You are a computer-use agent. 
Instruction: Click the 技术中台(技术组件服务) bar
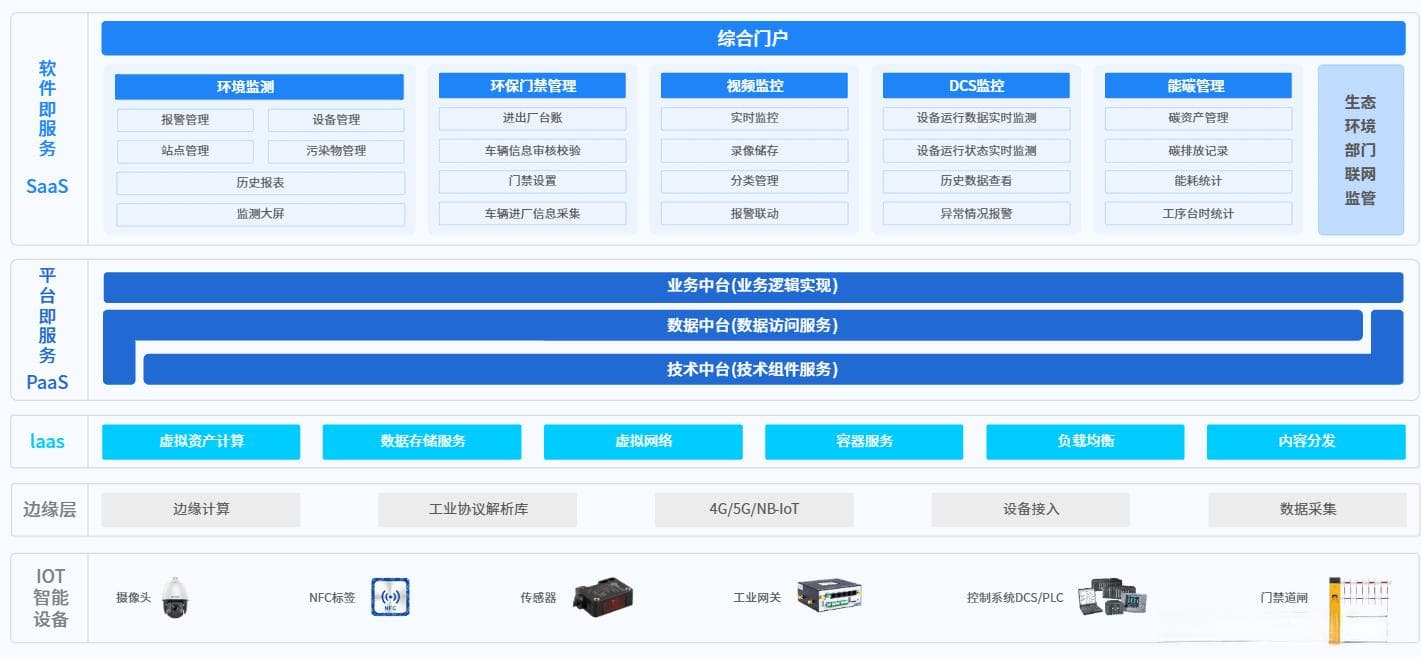[x=752, y=369]
